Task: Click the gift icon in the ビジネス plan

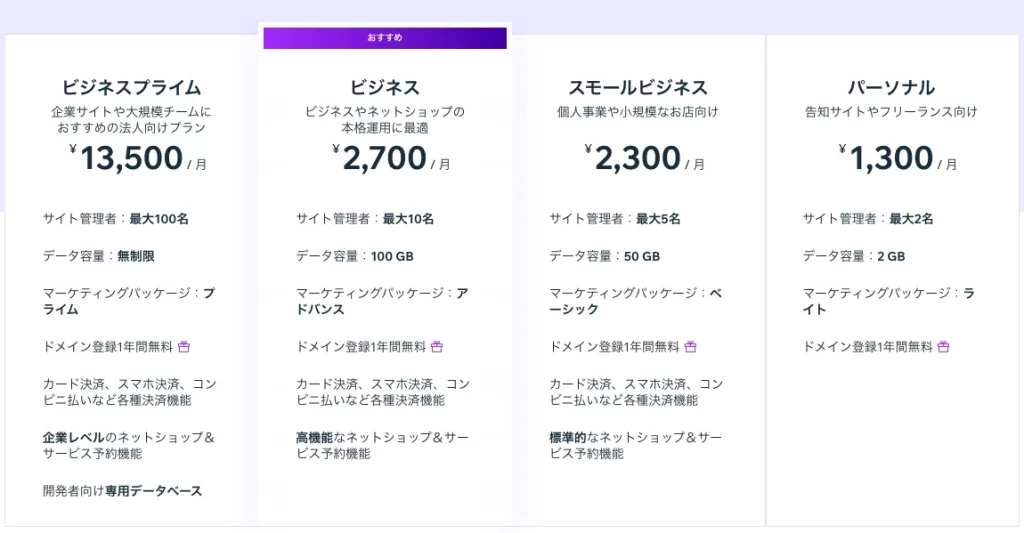Action: coord(436,347)
